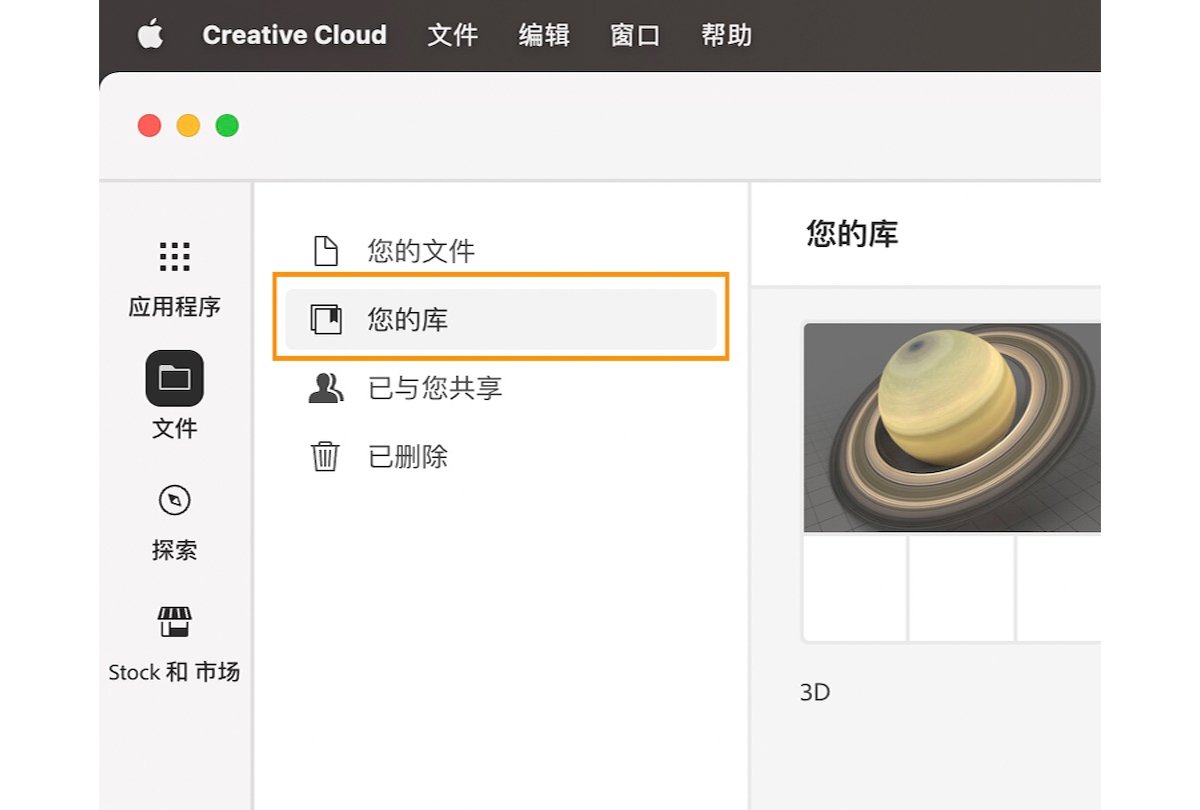Viewport: 1200px width, 810px height.
Task: Open the Saturn 3D library thumbnail
Action: pyautogui.click(x=950, y=425)
